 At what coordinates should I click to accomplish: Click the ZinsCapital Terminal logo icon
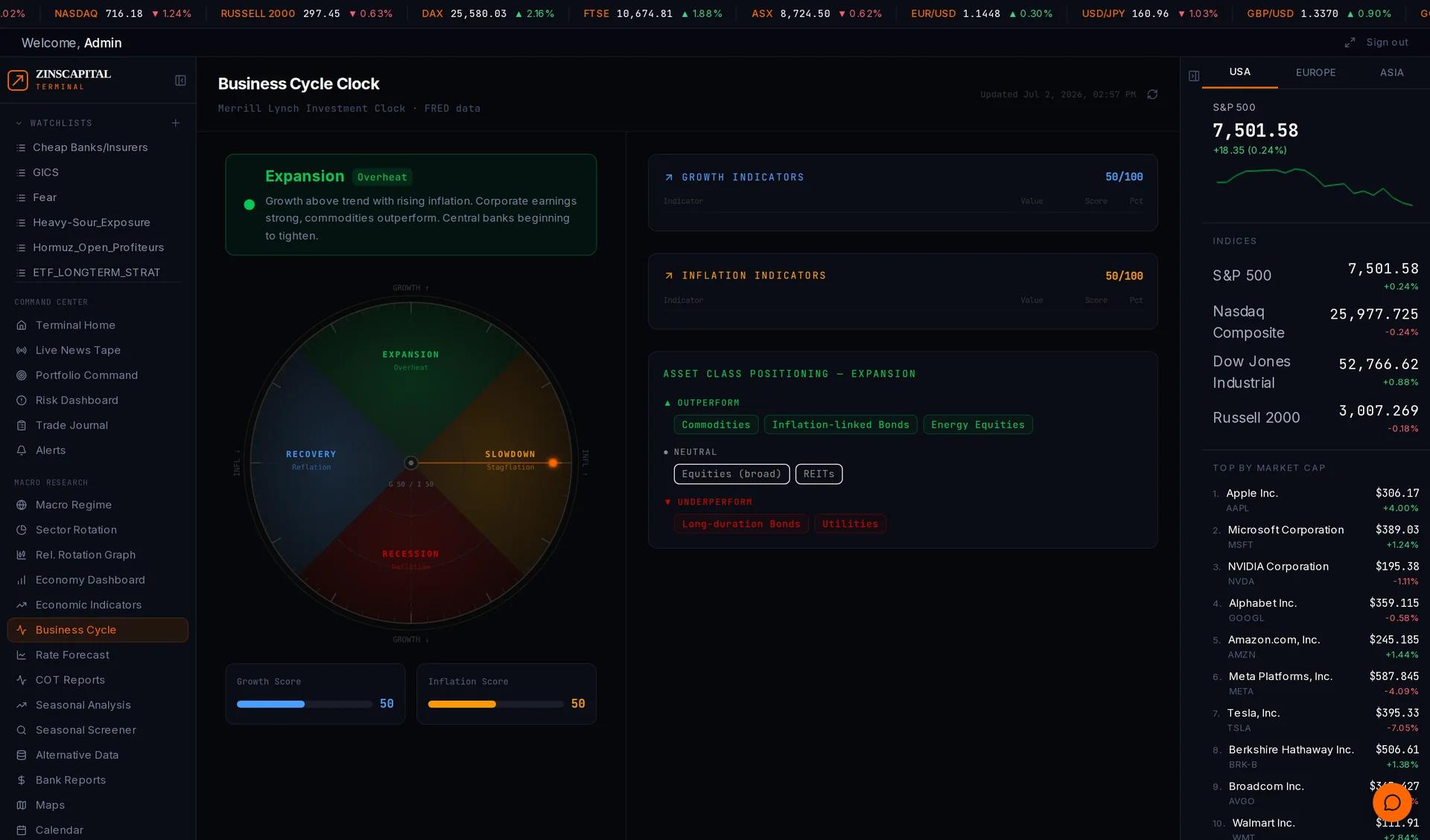click(18, 80)
